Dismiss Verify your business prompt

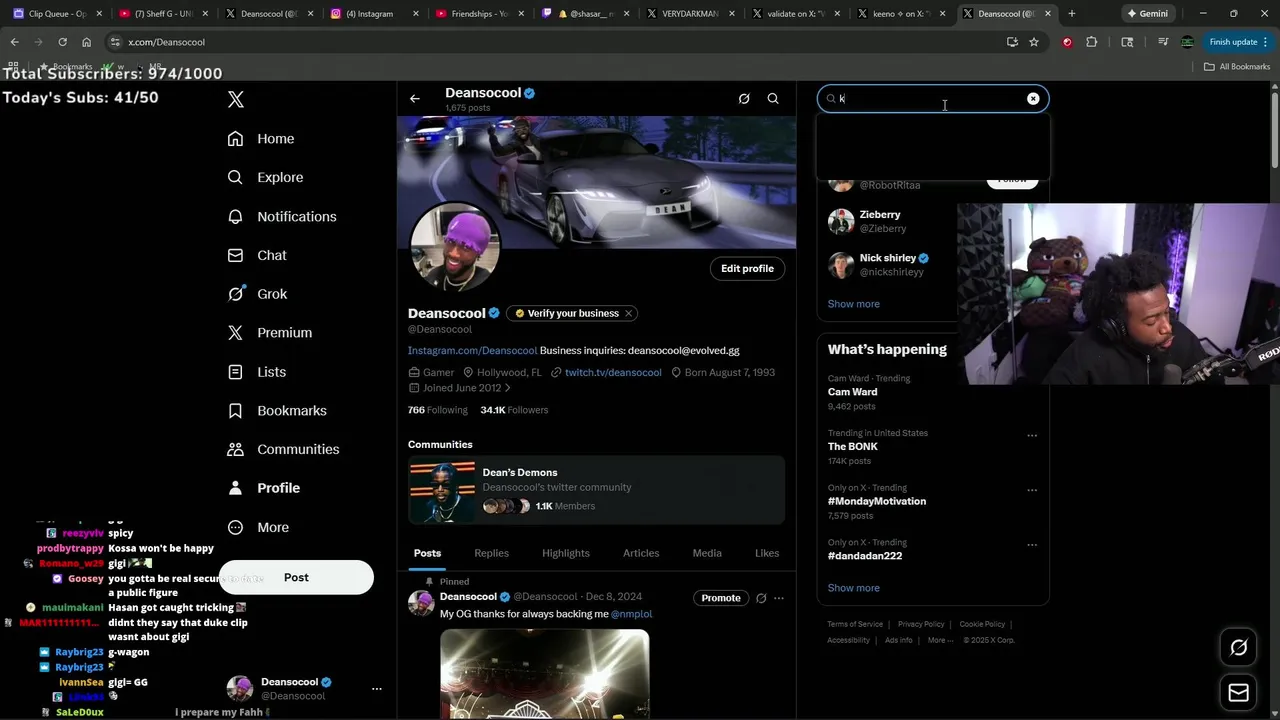pos(629,313)
